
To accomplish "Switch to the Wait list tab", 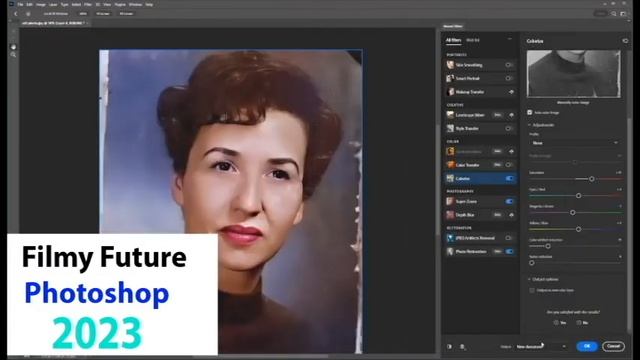I will (473, 40).
